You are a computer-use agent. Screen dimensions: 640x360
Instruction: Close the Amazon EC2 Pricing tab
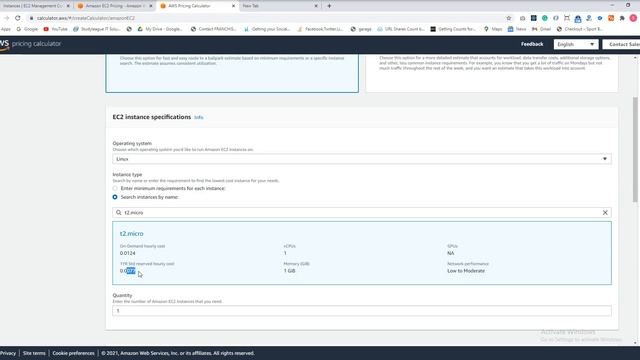point(151,6)
